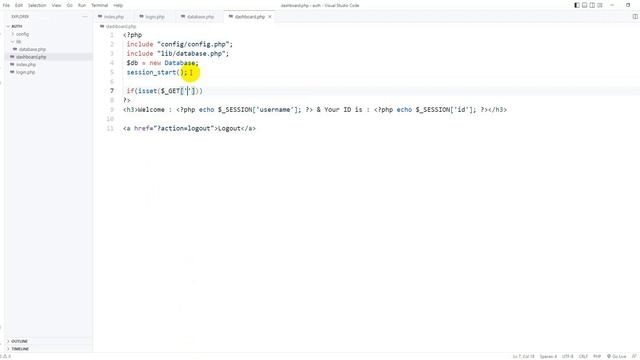This screenshot has height=360, width=640.
Task: Click the opening <?php tag on line 1
Action: (x=133, y=35)
